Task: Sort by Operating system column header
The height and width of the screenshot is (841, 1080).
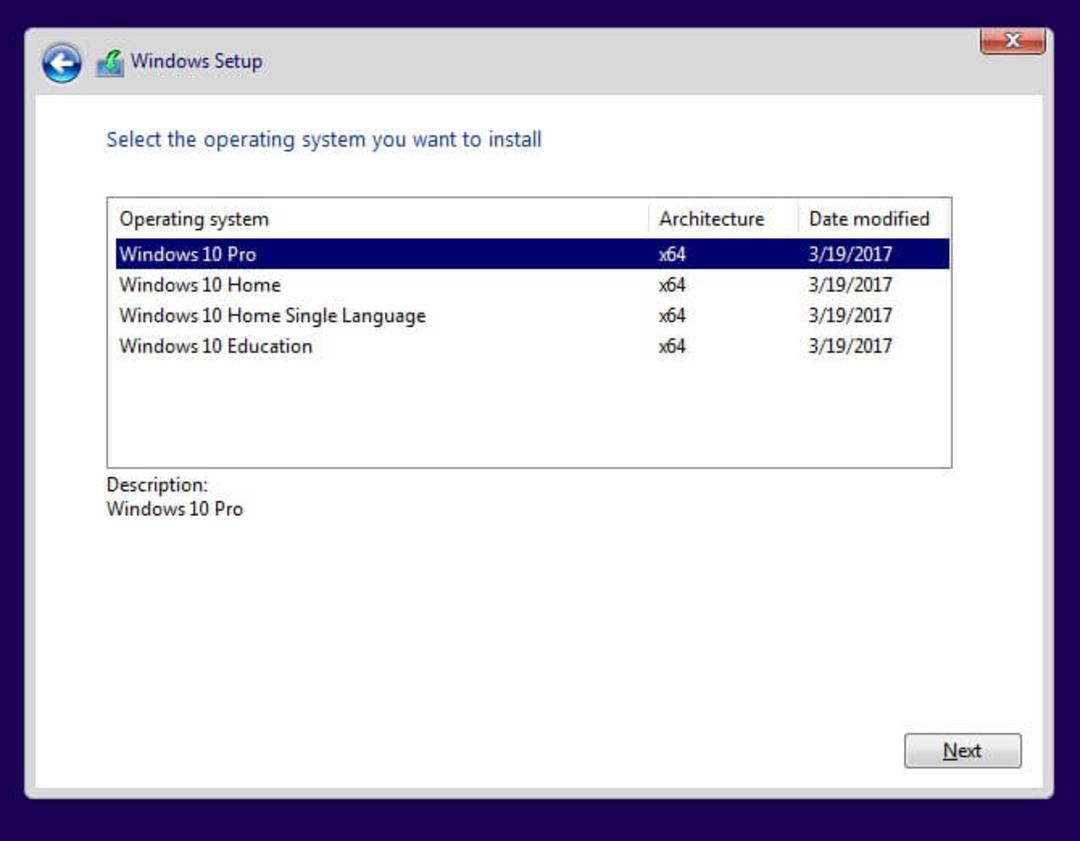Action: pyautogui.click(x=379, y=219)
